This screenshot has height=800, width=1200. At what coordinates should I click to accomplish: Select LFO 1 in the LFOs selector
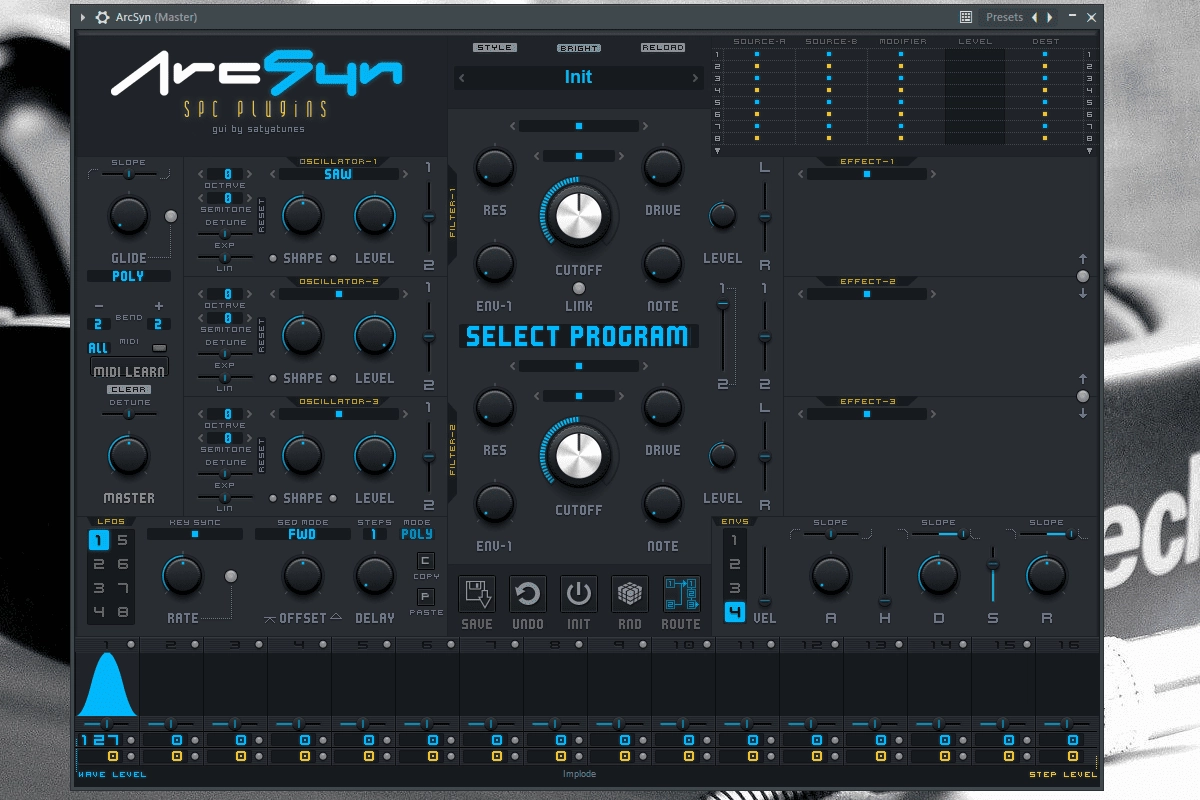click(98, 540)
